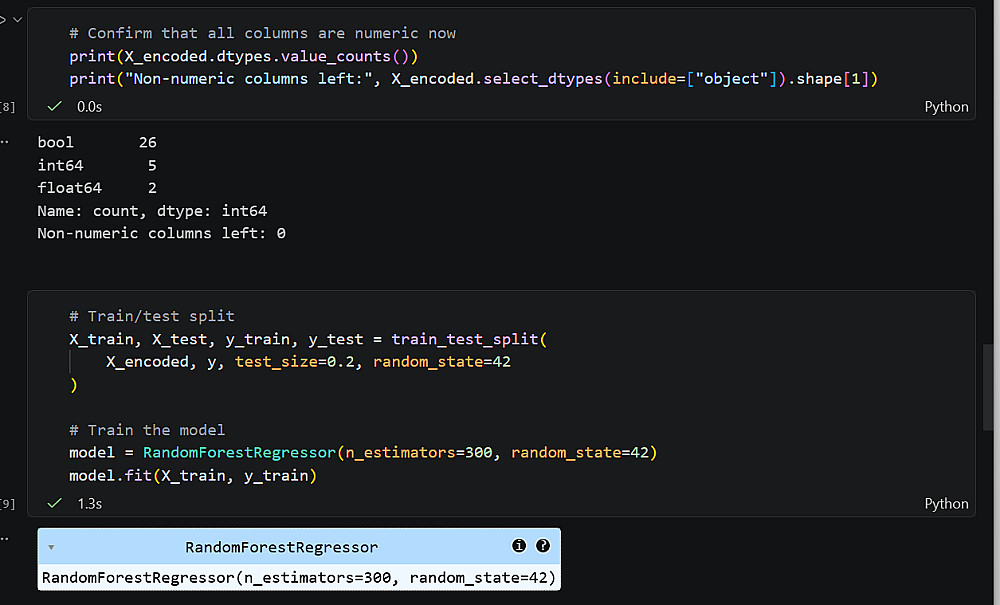1000x605 pixels.
Task: Click the RandomForestRegressor parameters text row
Action: tap(299, 577)
